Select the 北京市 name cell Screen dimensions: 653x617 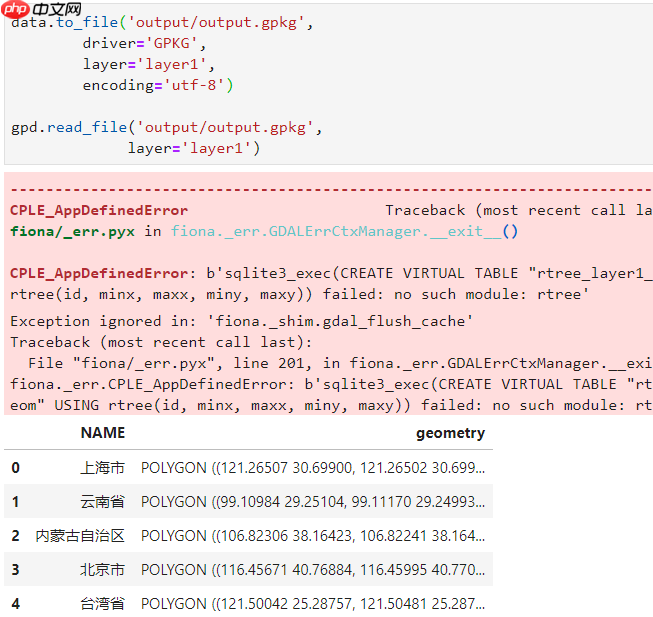(102, 570)
